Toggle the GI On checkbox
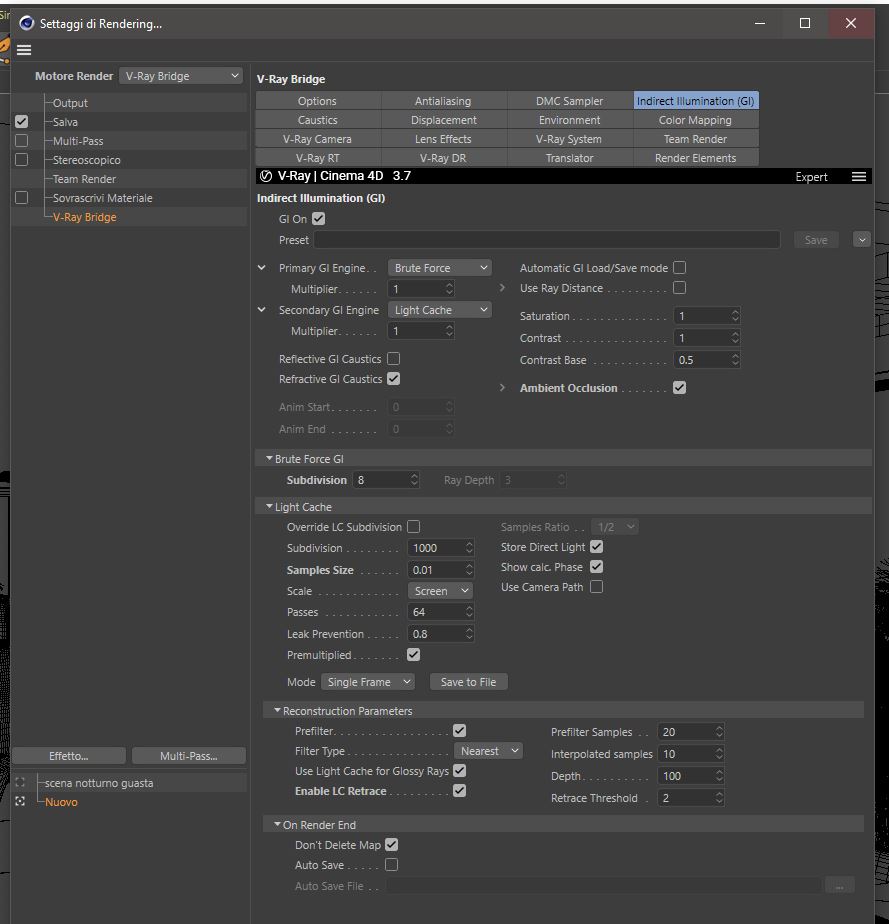This screenshot has width=889, height=924. click(x=319, y=219)
